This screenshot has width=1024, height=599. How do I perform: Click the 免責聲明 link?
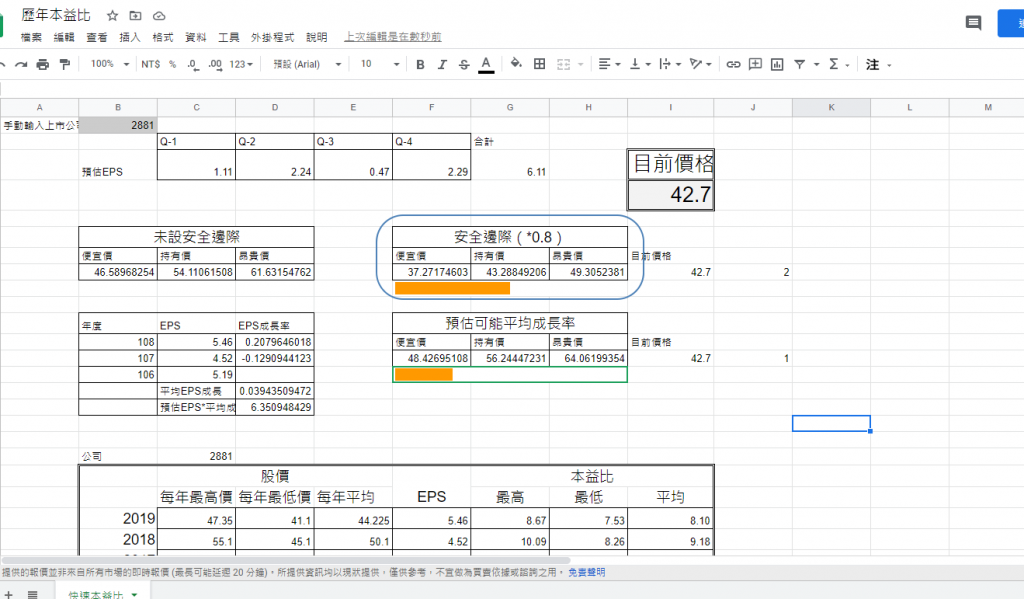click(586, 573)
